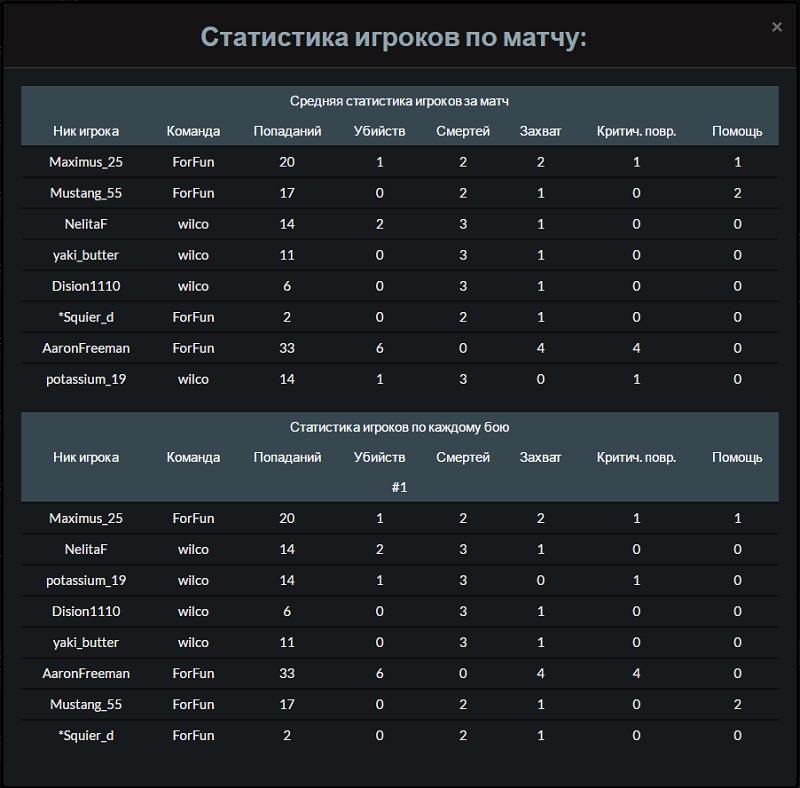Click the "Убийств" header in the per-battle table
This screenshot has width=800, height=788.
[380, 457]
